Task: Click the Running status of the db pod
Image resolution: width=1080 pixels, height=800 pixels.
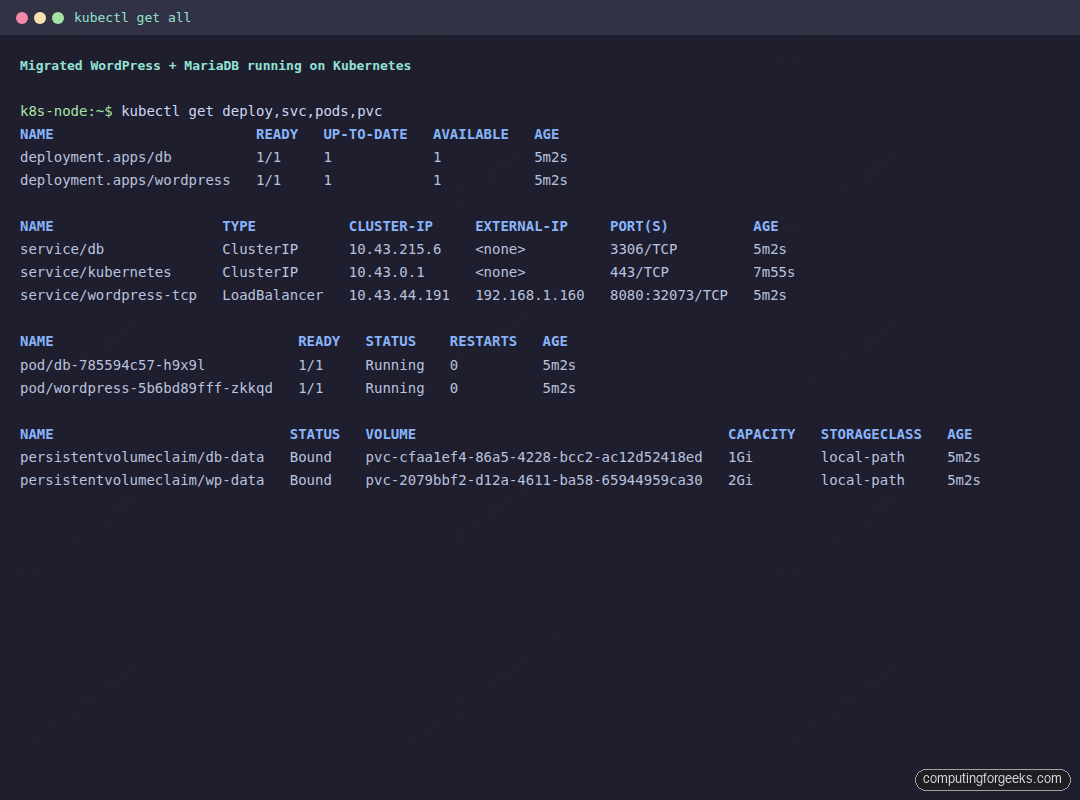Action: tap(395, 365)
